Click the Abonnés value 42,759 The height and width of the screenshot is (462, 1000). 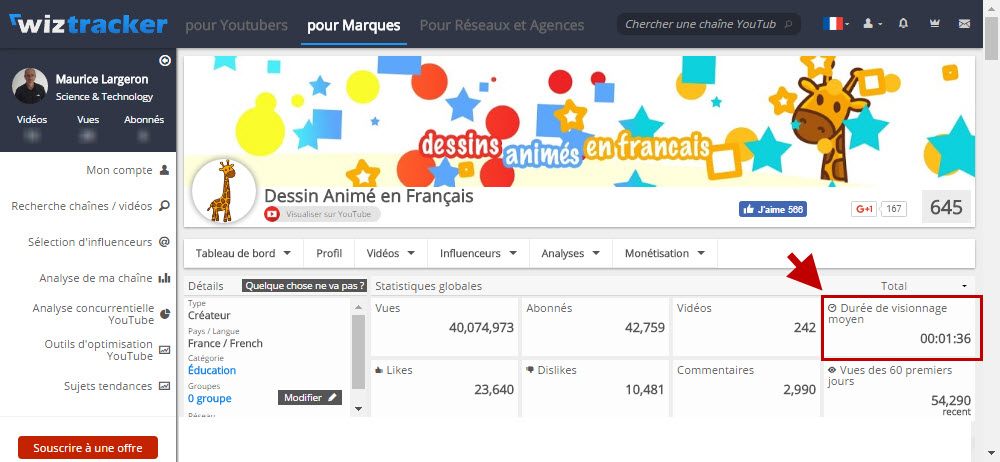(645, 328)
